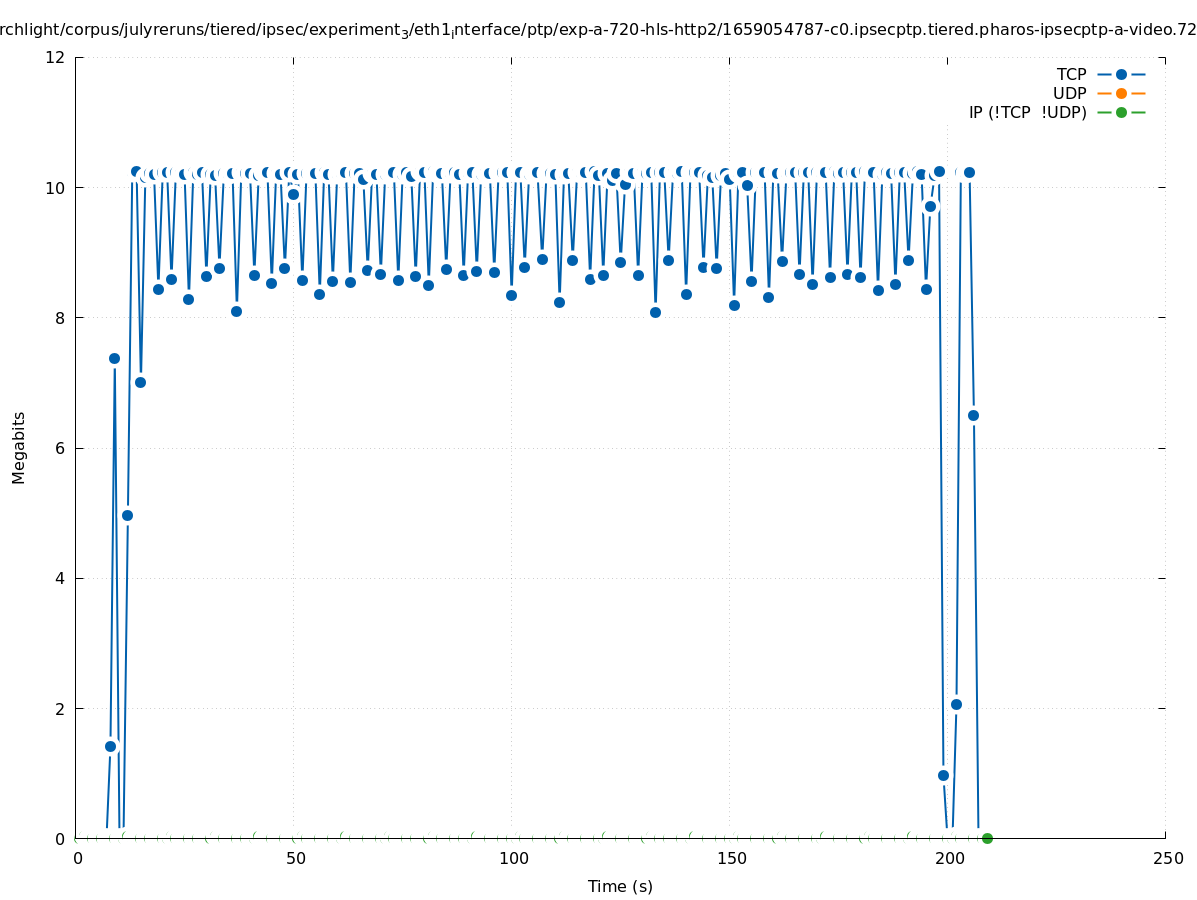Click the 150 tick label on x-axis
This screenshot has width=1197, height=900.
pyautogui.click(x=731, y=858)
